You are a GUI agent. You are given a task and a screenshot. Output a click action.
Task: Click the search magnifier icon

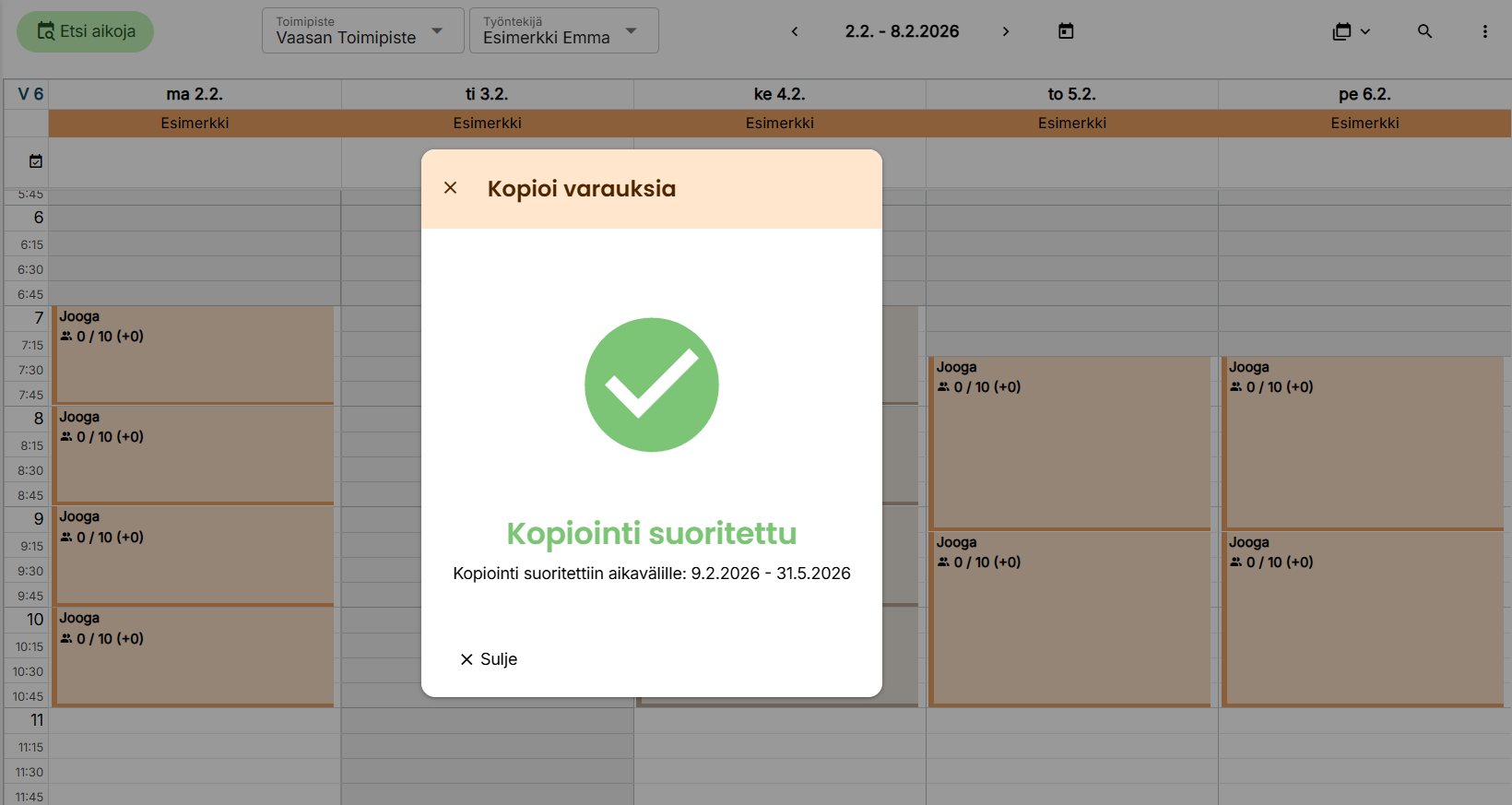coord(1424,31)
